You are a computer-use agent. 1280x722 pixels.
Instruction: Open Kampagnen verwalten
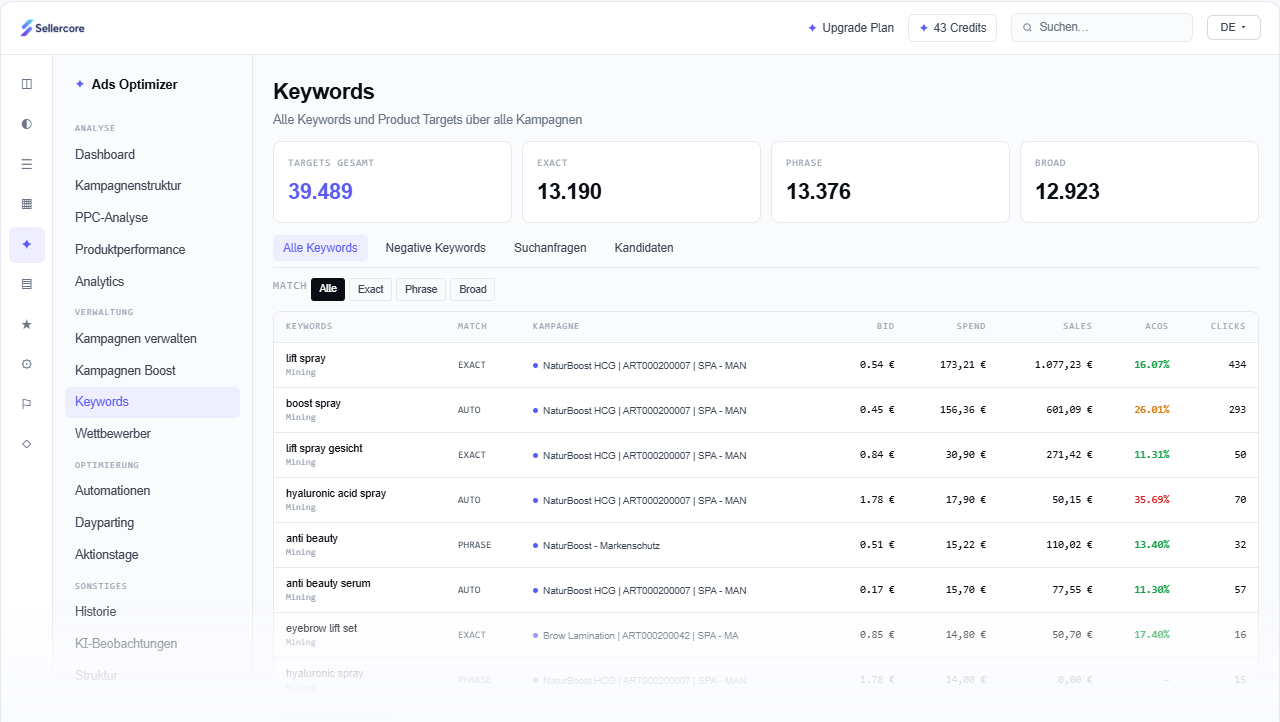(152, 339)
